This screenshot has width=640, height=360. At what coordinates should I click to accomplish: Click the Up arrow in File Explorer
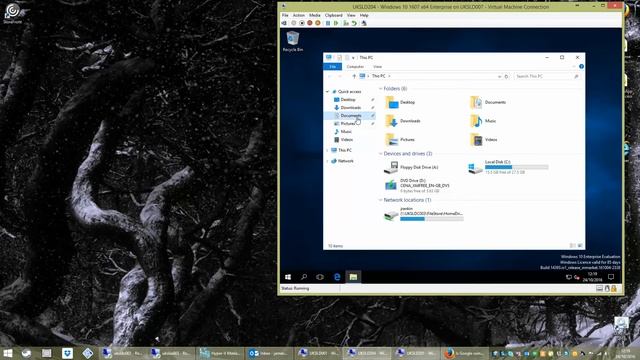[354, 76]
